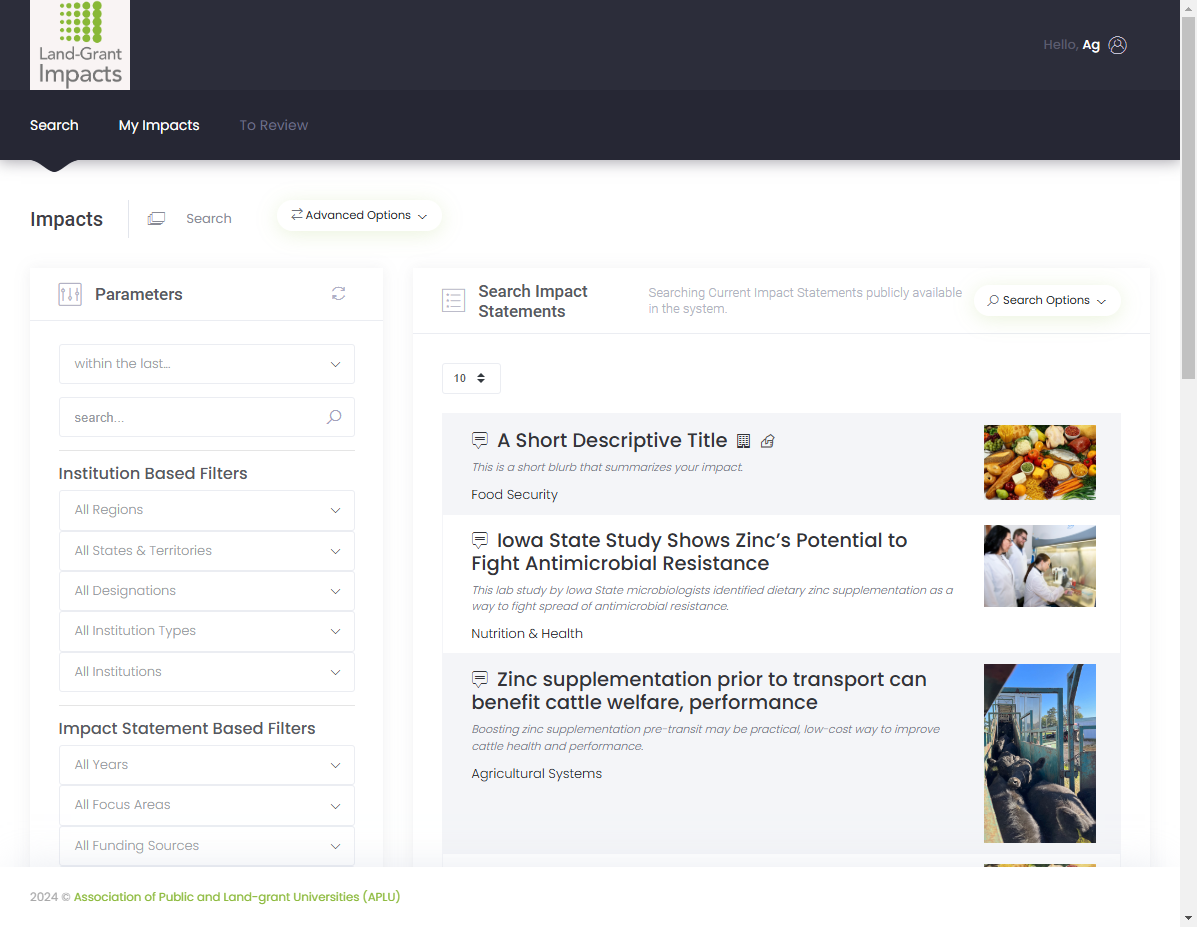Click the Search Impact Statements list icon
Image resolution: width=1197 pixels, height=927 pixels.
pyautogui.click(x=453, y=301)
